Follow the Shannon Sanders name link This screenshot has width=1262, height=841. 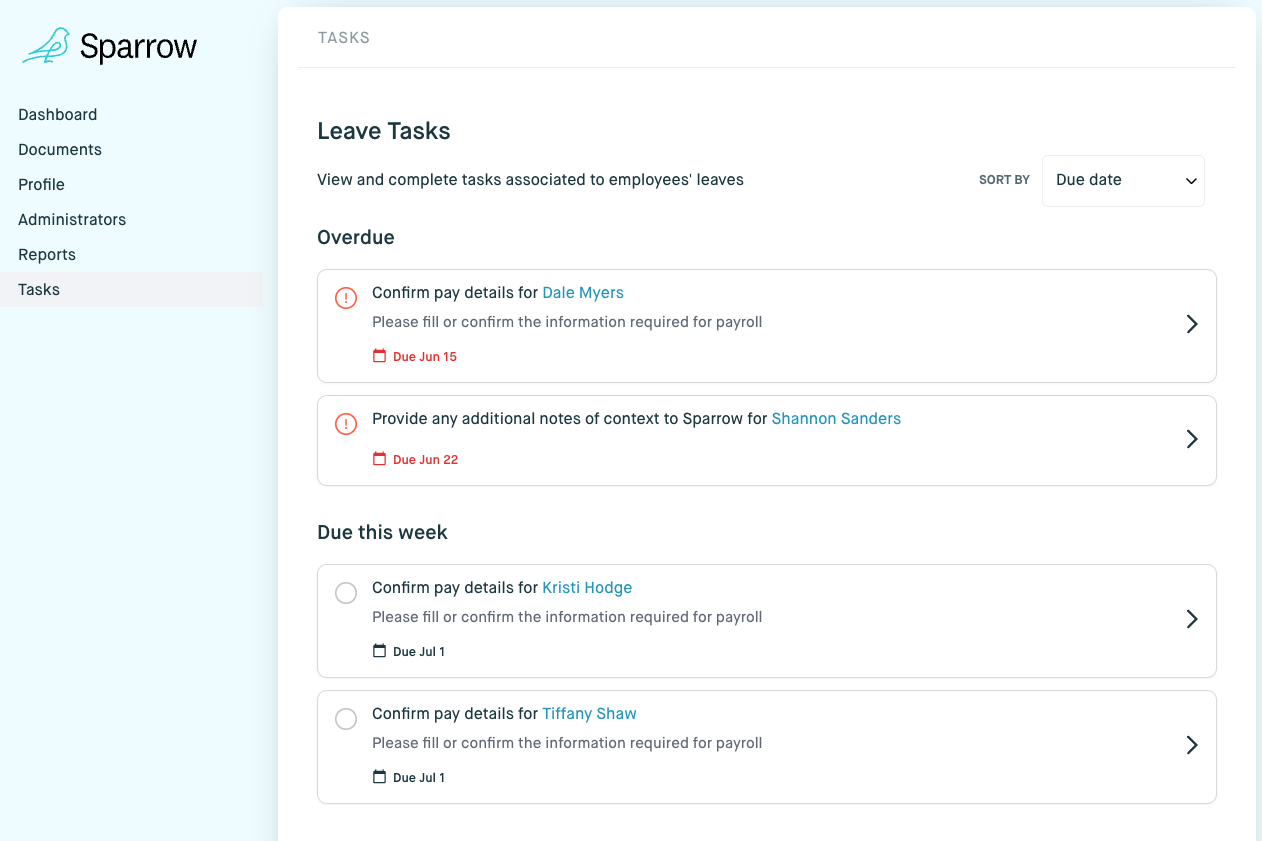tap(836, 419)
